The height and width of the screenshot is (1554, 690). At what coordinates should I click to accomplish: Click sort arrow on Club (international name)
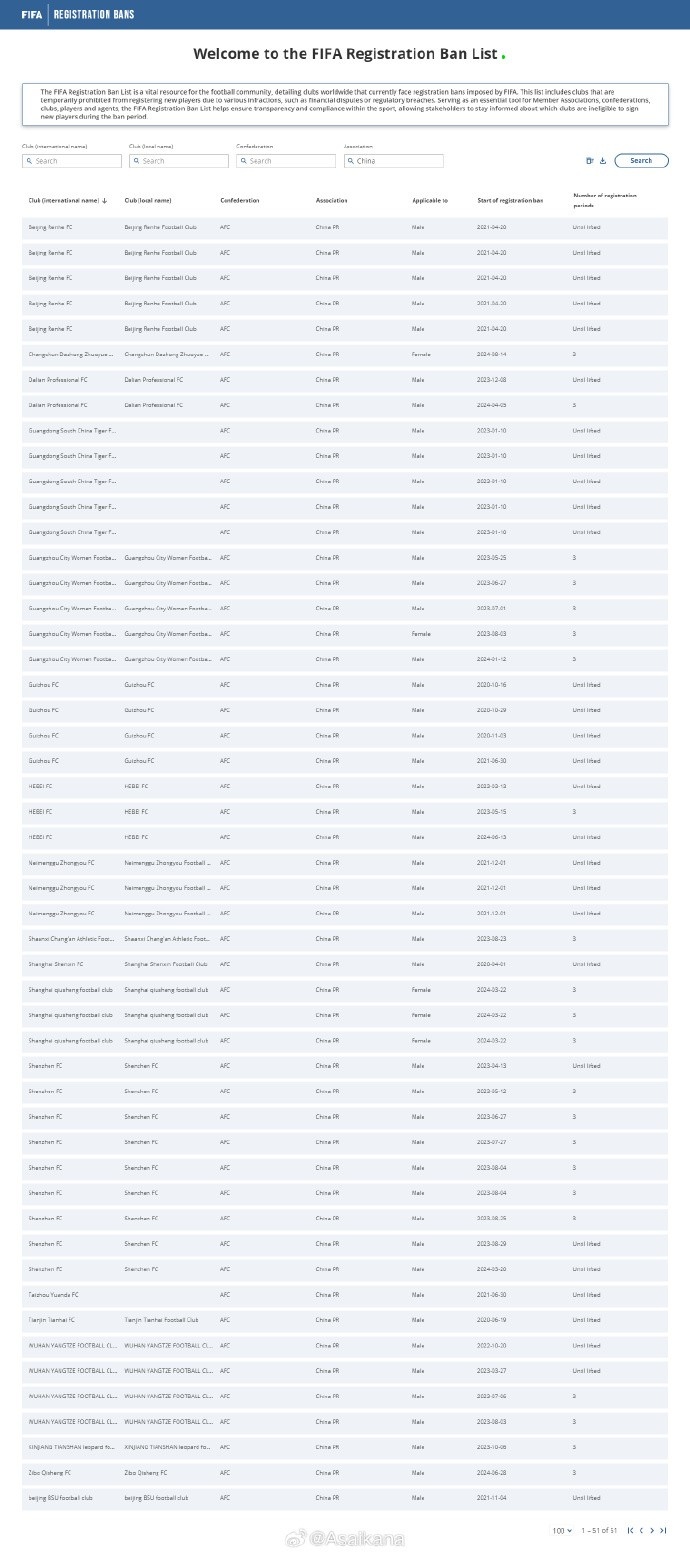click(x=105, y=201)
